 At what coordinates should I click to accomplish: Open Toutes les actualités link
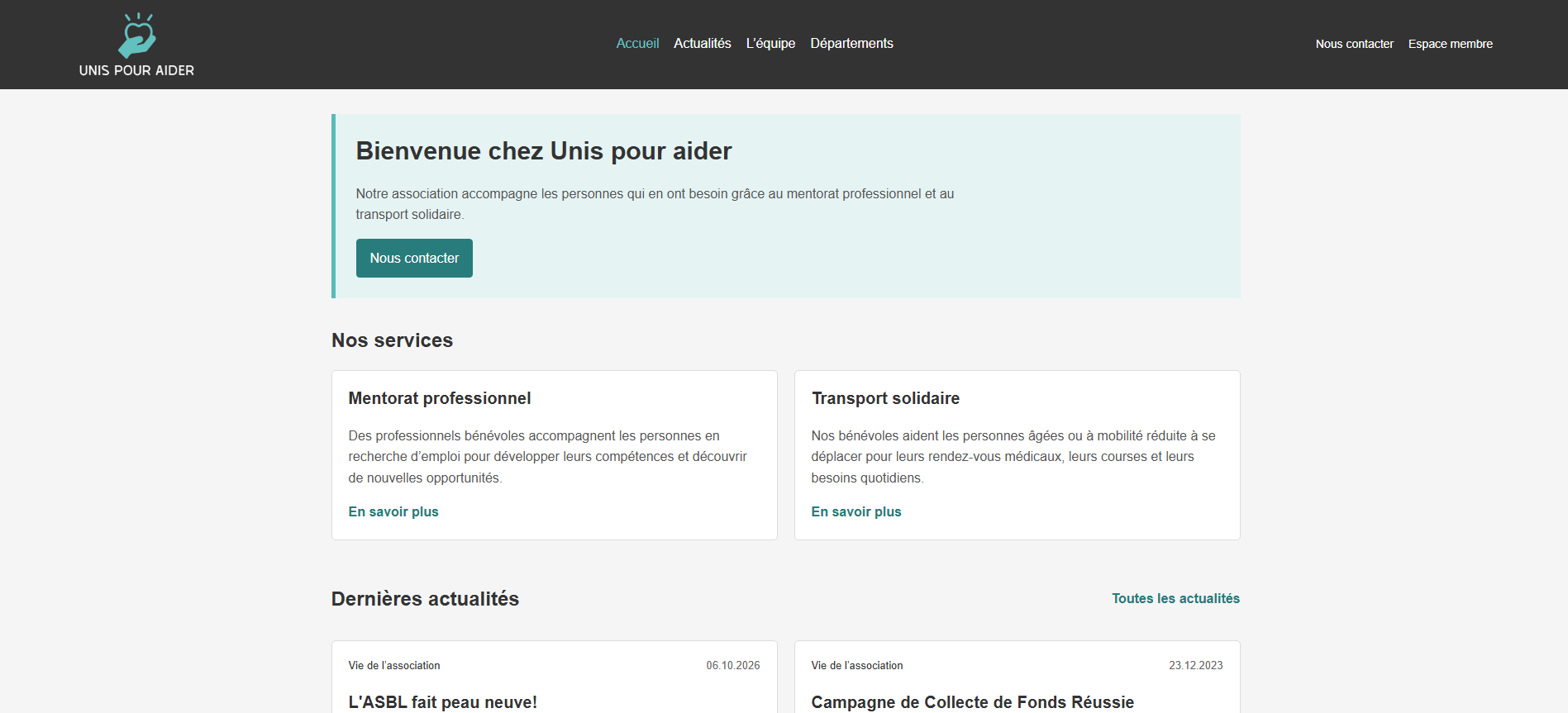point(1175,598)
